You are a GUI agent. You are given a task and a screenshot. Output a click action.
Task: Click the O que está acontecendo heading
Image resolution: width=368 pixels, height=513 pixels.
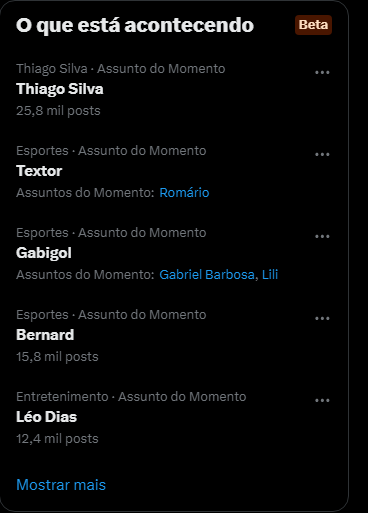coord(135,25)
